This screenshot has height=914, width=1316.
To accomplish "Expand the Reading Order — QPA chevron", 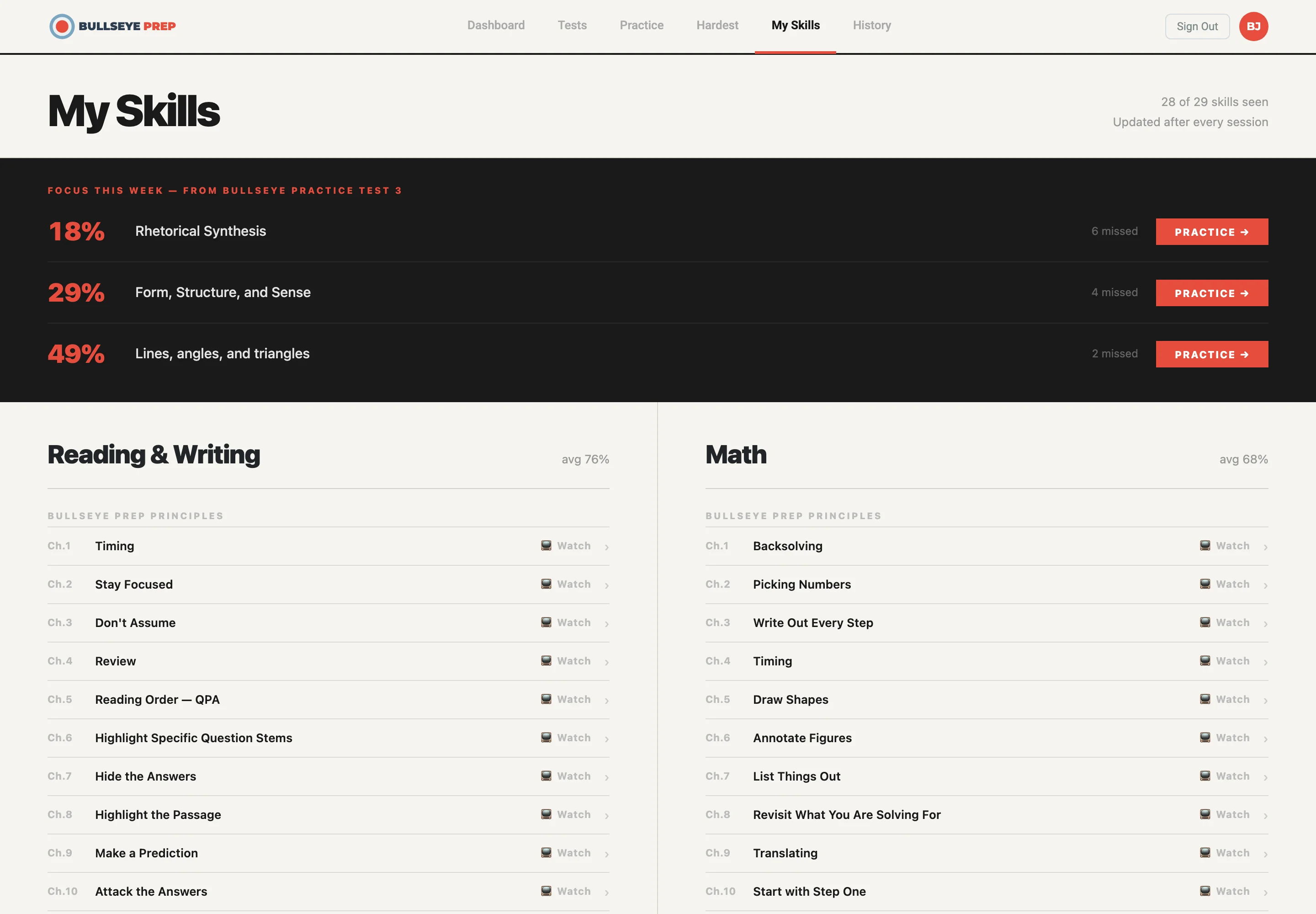I will point(606,701).
